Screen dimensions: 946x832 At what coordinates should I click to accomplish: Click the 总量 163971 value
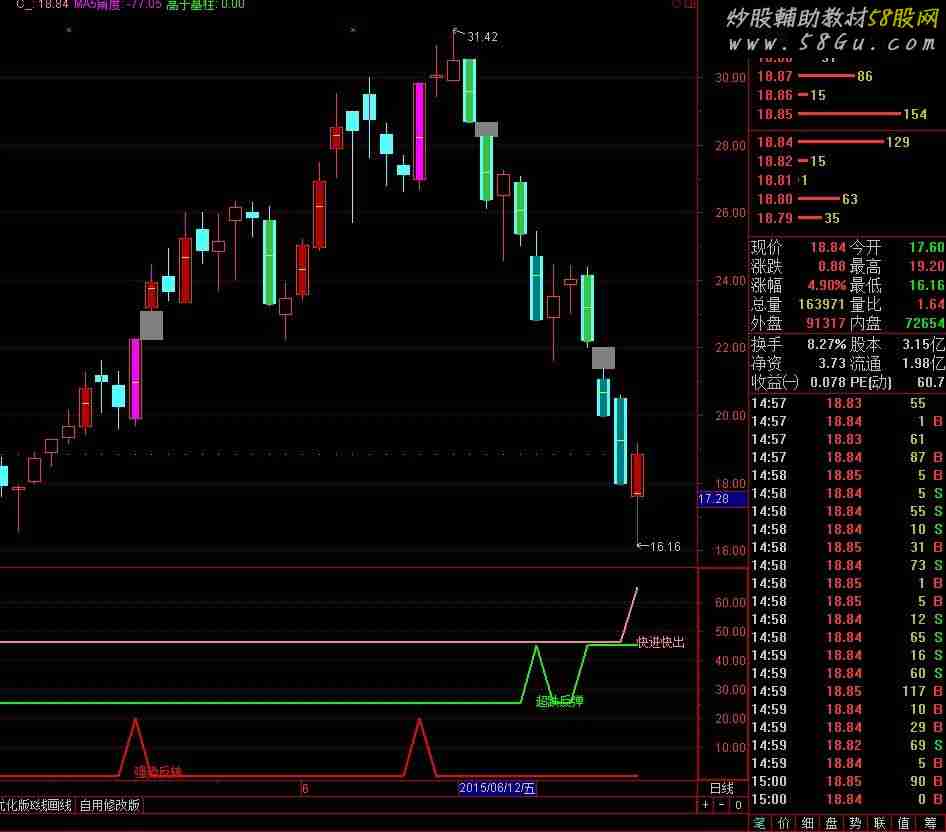822,304
